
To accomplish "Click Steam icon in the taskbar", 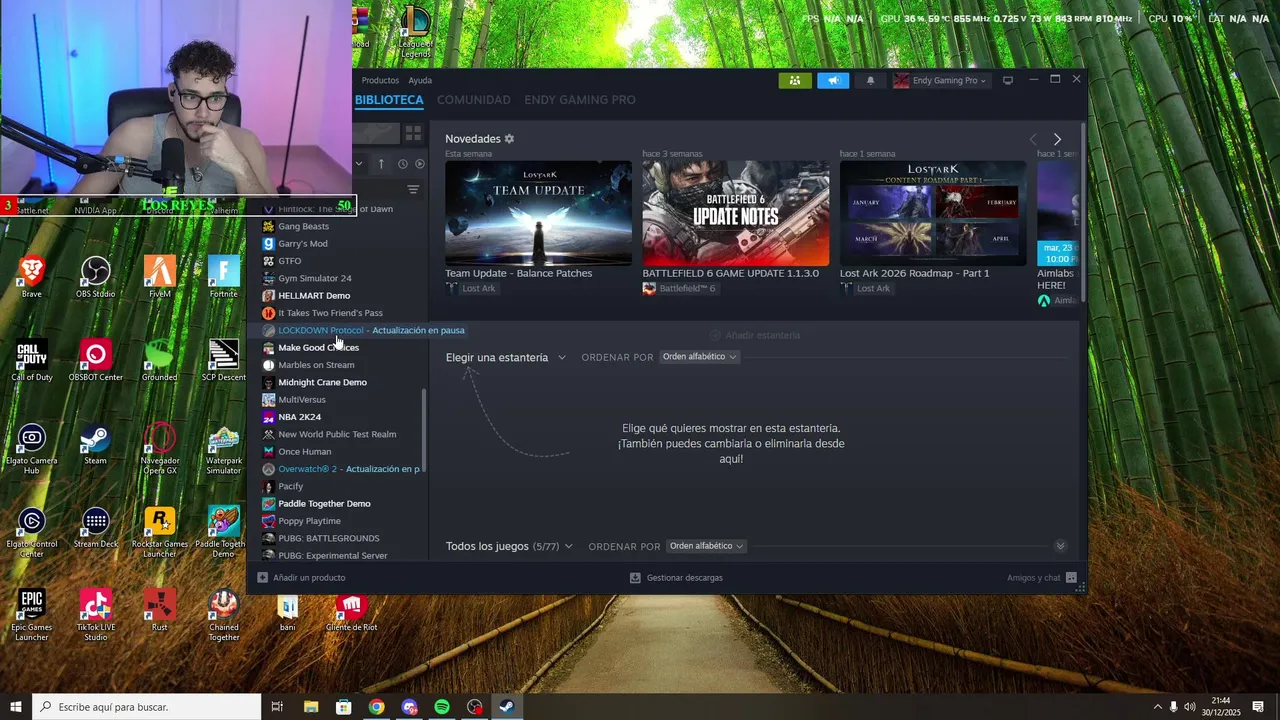I will pyautogui.click(x=507, y=707).
